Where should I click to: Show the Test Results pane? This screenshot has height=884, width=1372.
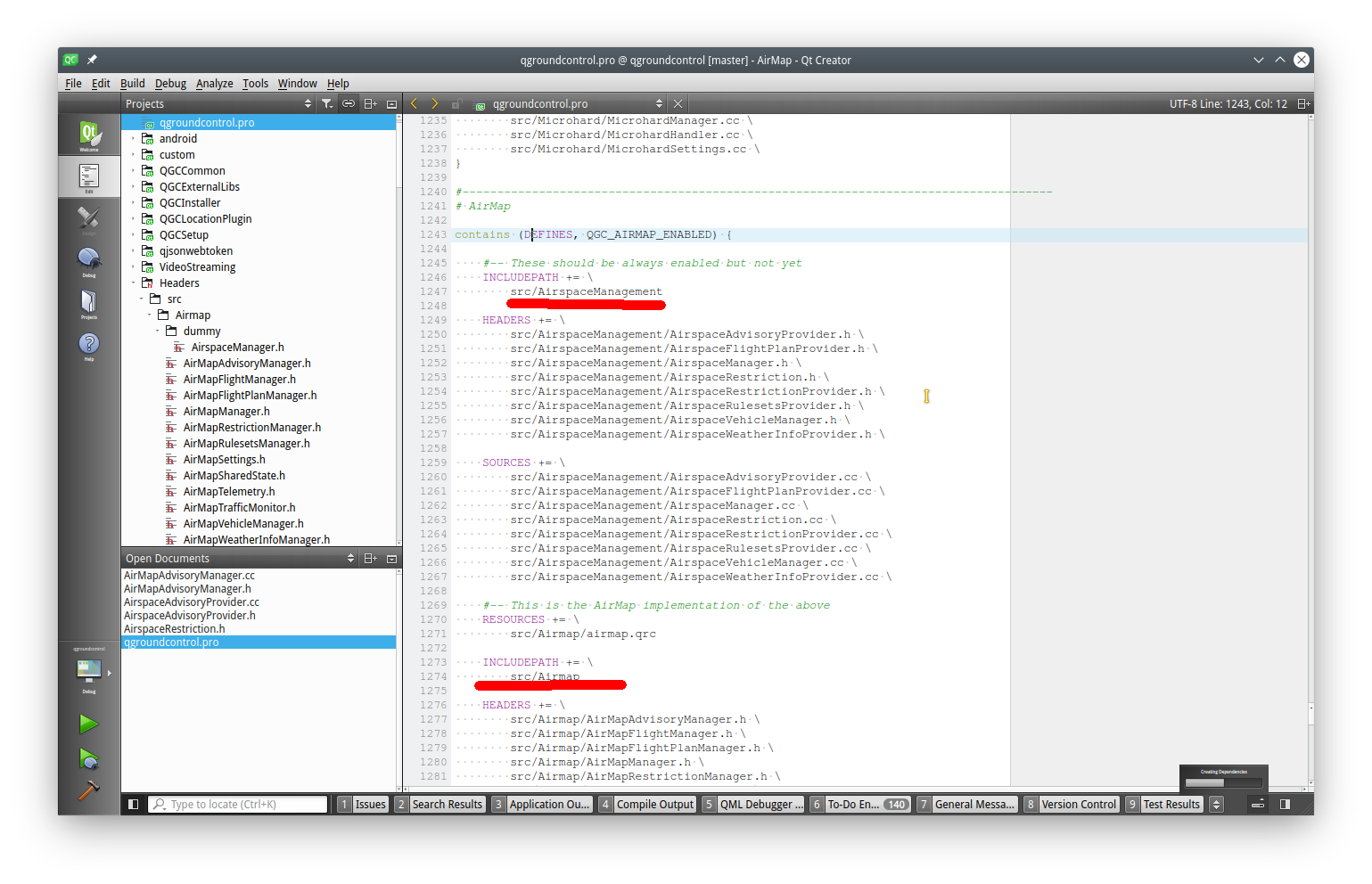tap(1164, 805)
